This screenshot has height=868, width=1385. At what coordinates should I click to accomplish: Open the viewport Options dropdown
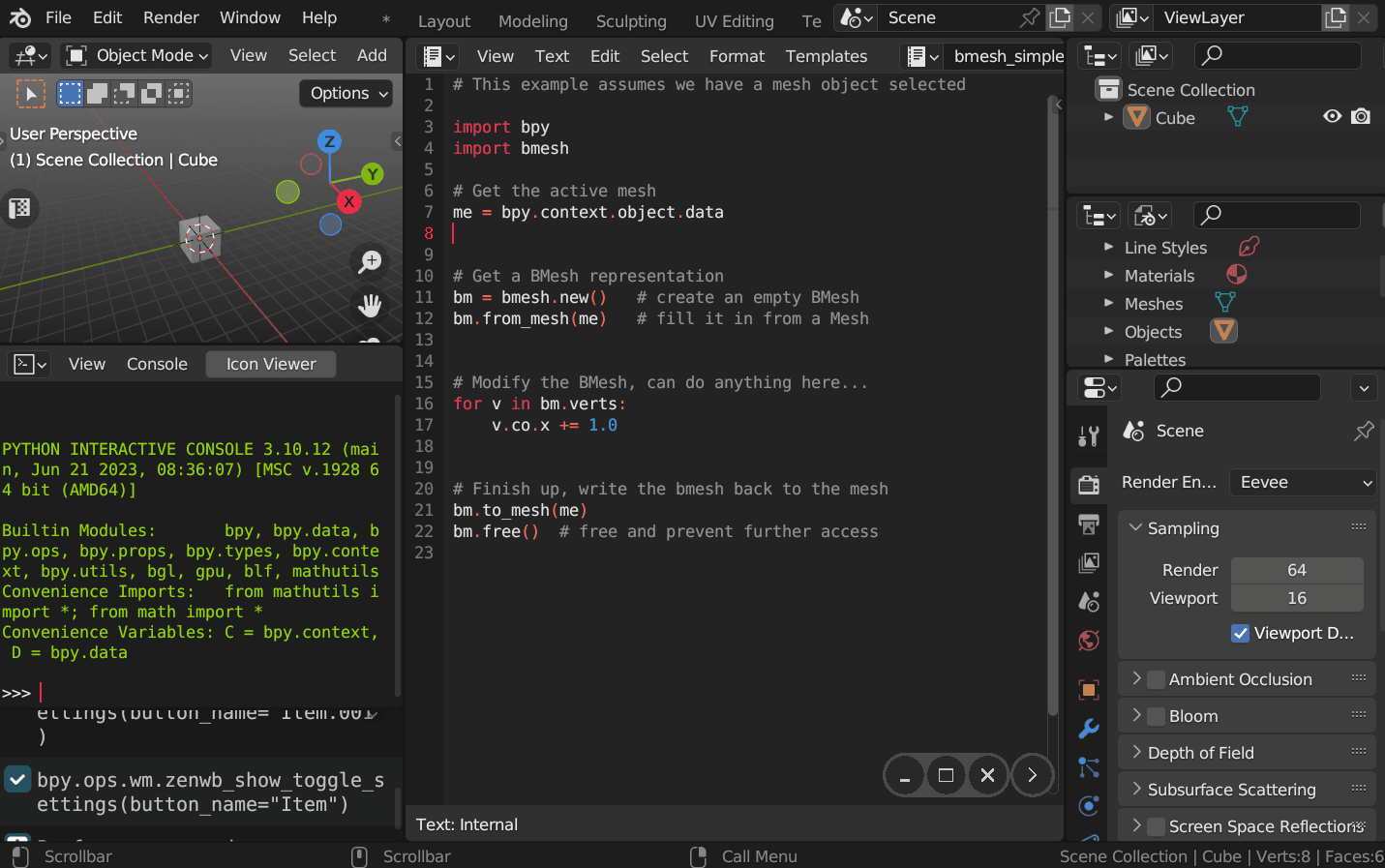point(346,93)
